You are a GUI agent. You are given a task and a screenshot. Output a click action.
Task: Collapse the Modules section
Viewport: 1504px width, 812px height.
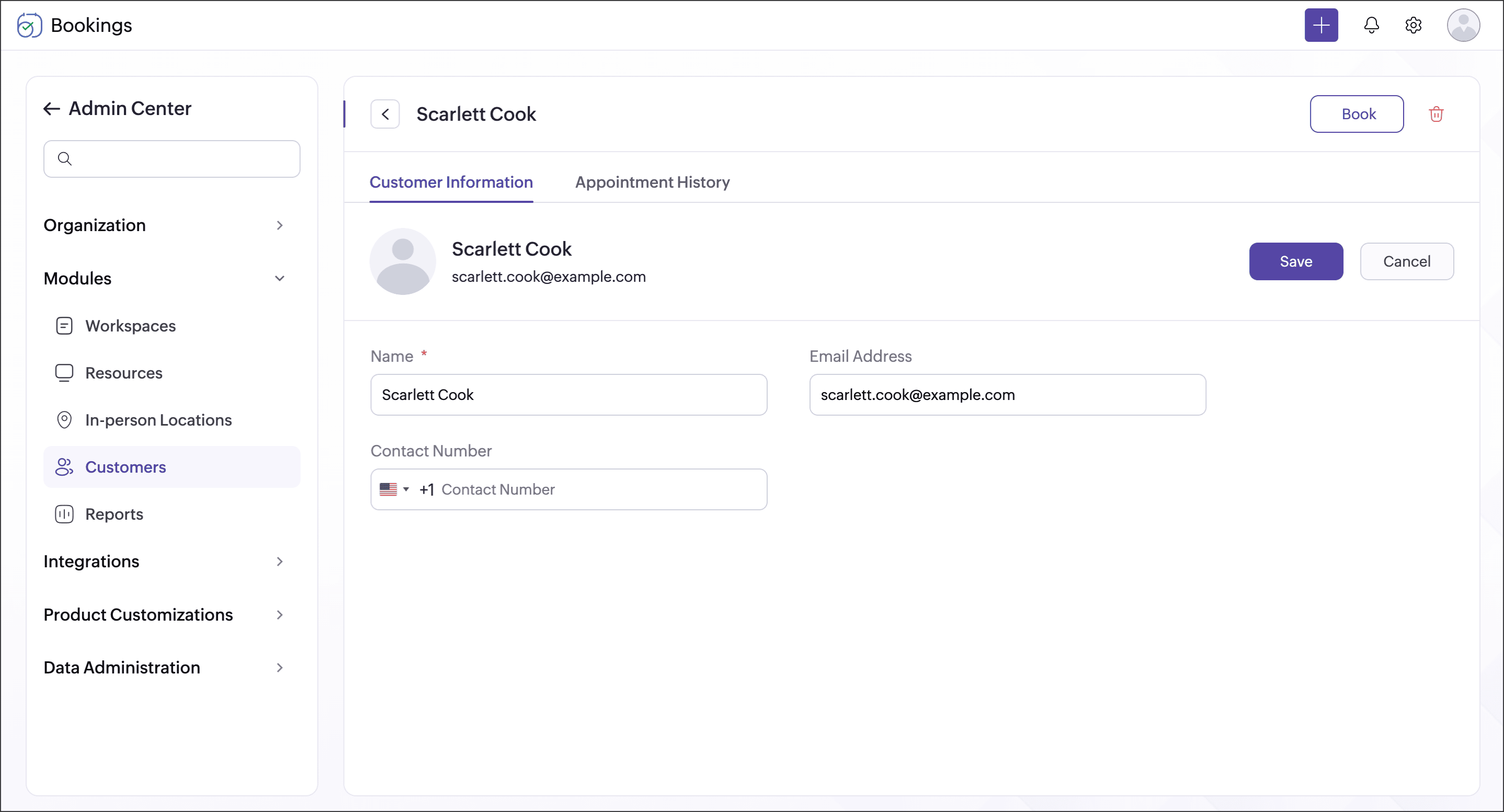164,279
